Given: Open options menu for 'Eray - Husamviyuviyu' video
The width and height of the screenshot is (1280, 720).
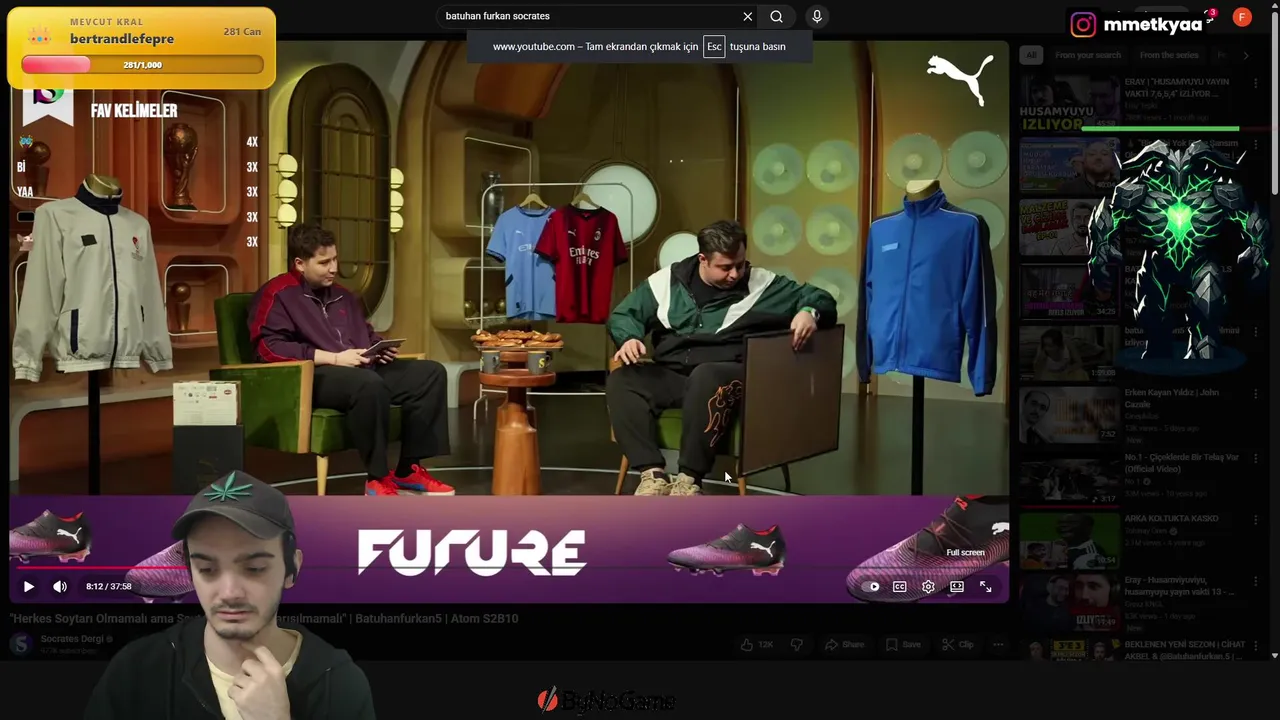Looking at the screenshot, I should (x=1256, y=582).
